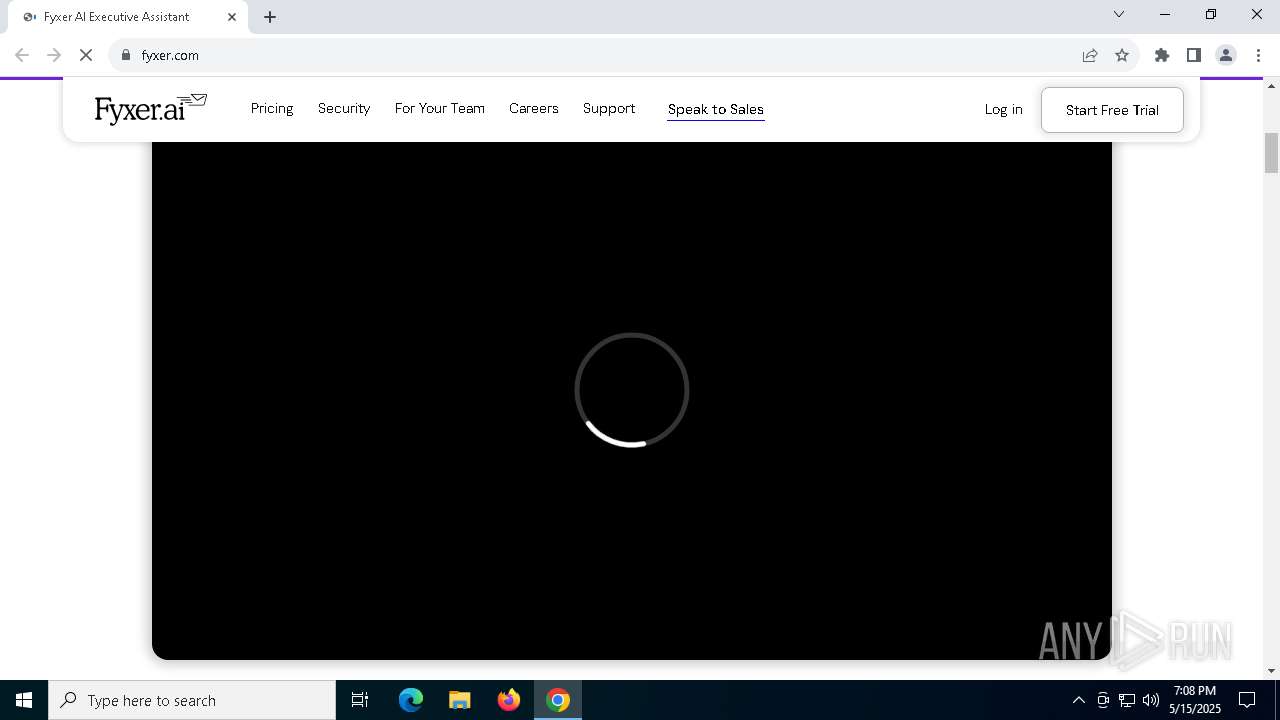The width and height of the screenshot is (1280, 720).
Task: Open the Pricing page
Action: point(272,108)
